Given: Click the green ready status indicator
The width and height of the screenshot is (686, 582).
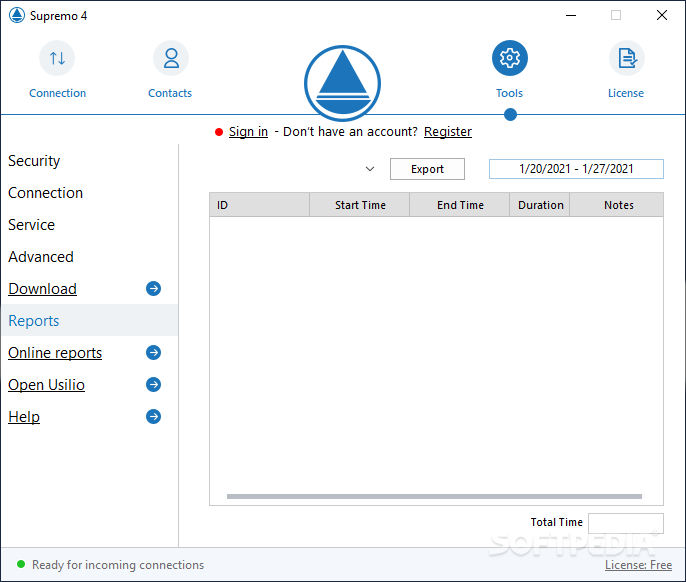Looking at the screenshot, I should click(21, 564).
